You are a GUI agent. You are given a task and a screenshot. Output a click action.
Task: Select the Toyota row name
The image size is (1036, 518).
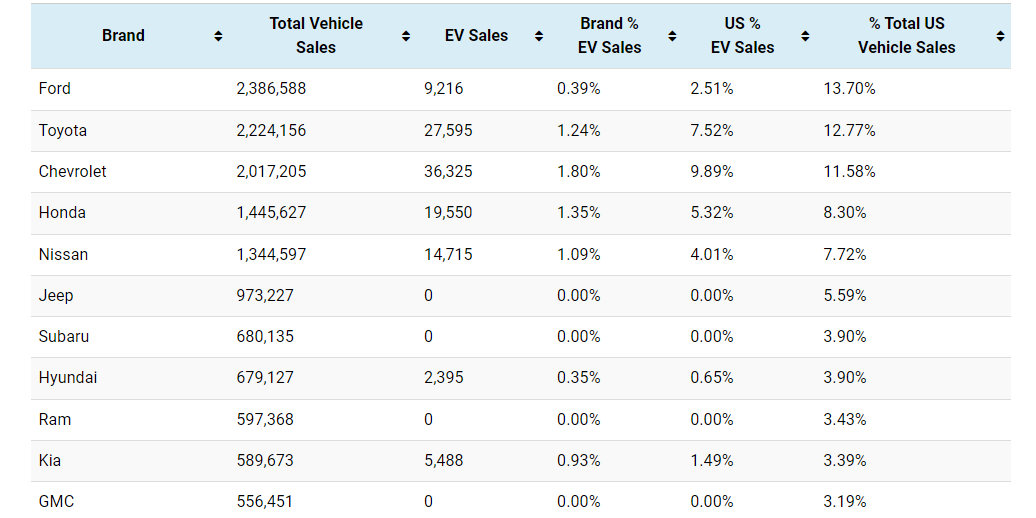point(63,131)
